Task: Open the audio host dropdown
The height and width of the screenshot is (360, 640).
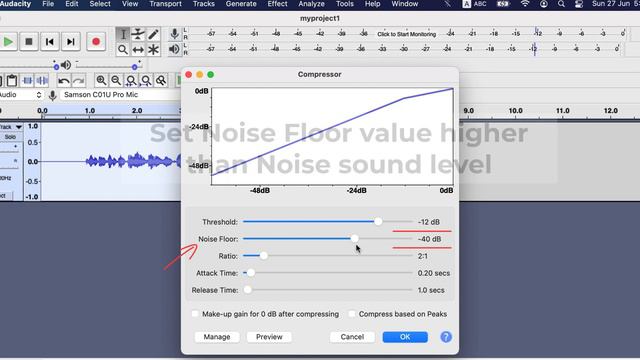Action: pyautogui.click(x=20, y=95)
